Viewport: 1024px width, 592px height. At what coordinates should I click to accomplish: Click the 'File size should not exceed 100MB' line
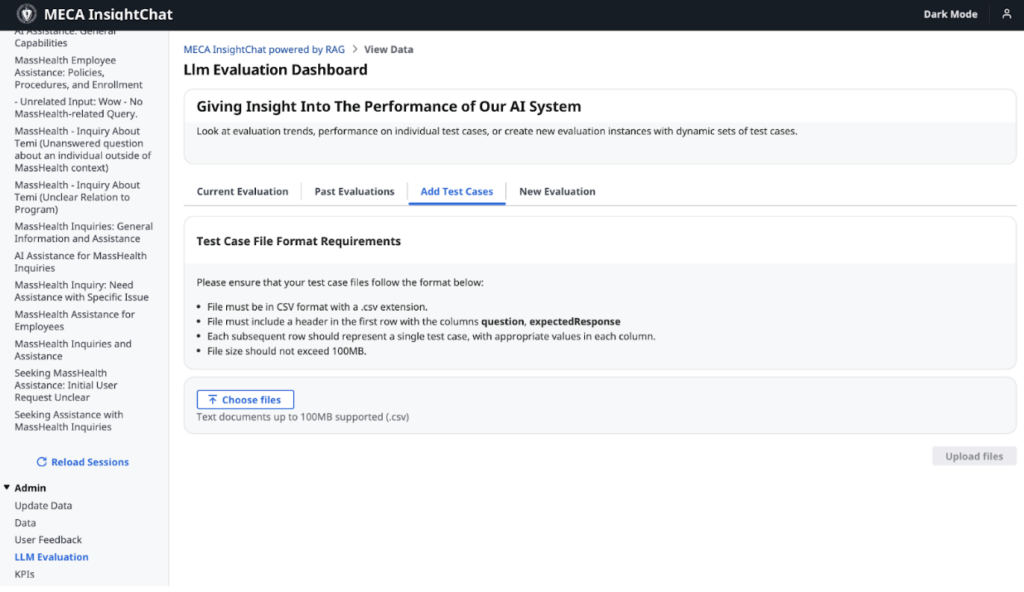pyautogui.click(x=287, y=351)
